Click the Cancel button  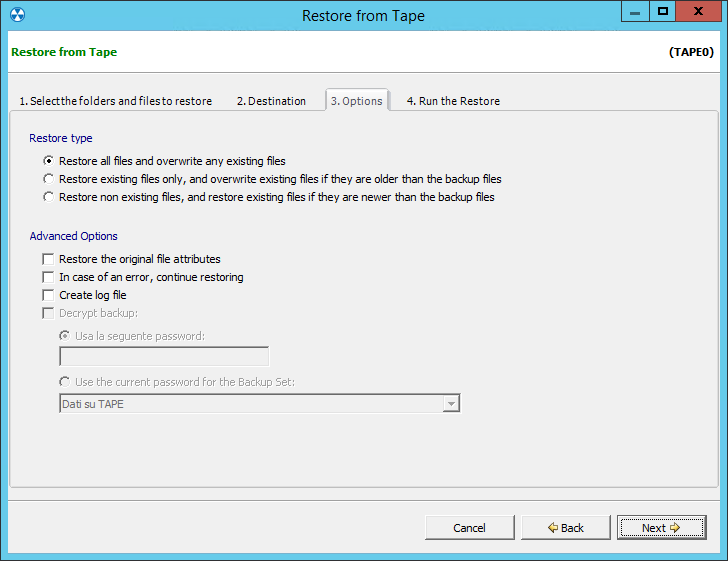[x=469, y=528]
